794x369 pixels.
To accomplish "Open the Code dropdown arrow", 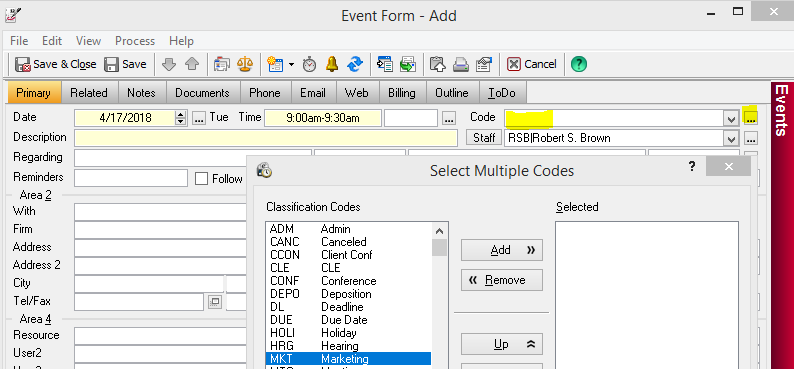I will 731,119.
